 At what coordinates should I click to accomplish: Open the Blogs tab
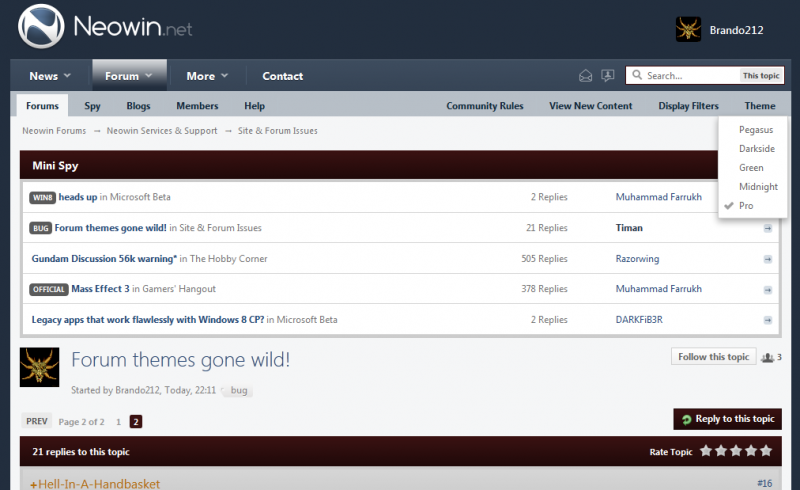coord(138,106)
